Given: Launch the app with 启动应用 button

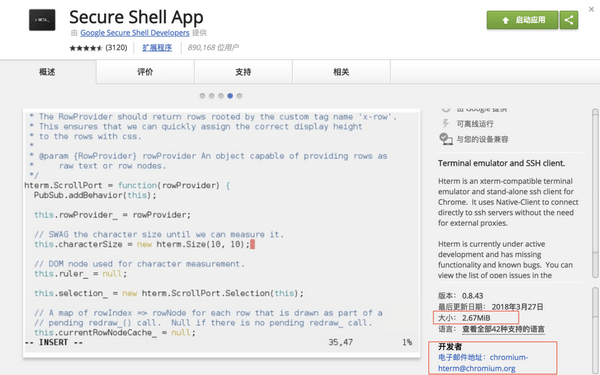Looking at the screenshot, I should pyautogui.click(x=522, y=20).
